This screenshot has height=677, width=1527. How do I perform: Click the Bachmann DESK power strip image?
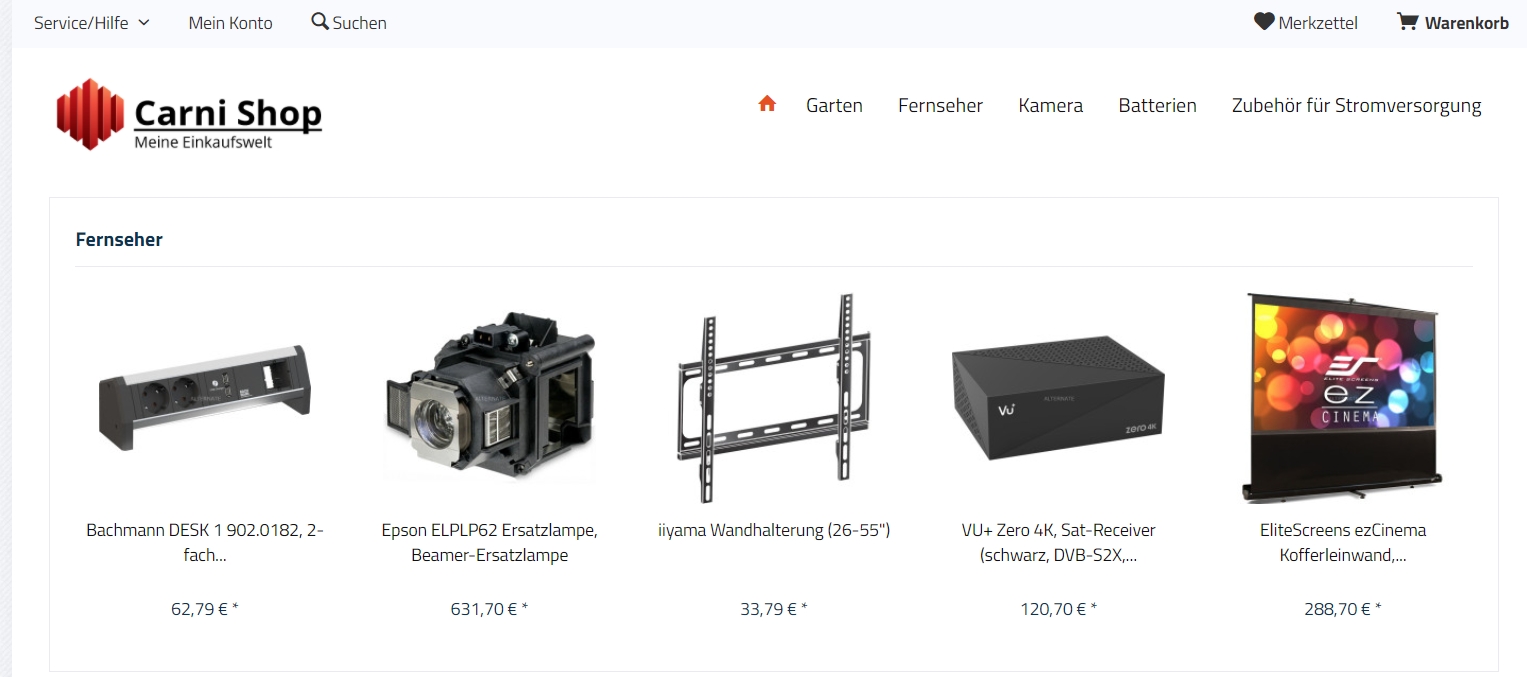pyautogui.click(x=205, y=398)
